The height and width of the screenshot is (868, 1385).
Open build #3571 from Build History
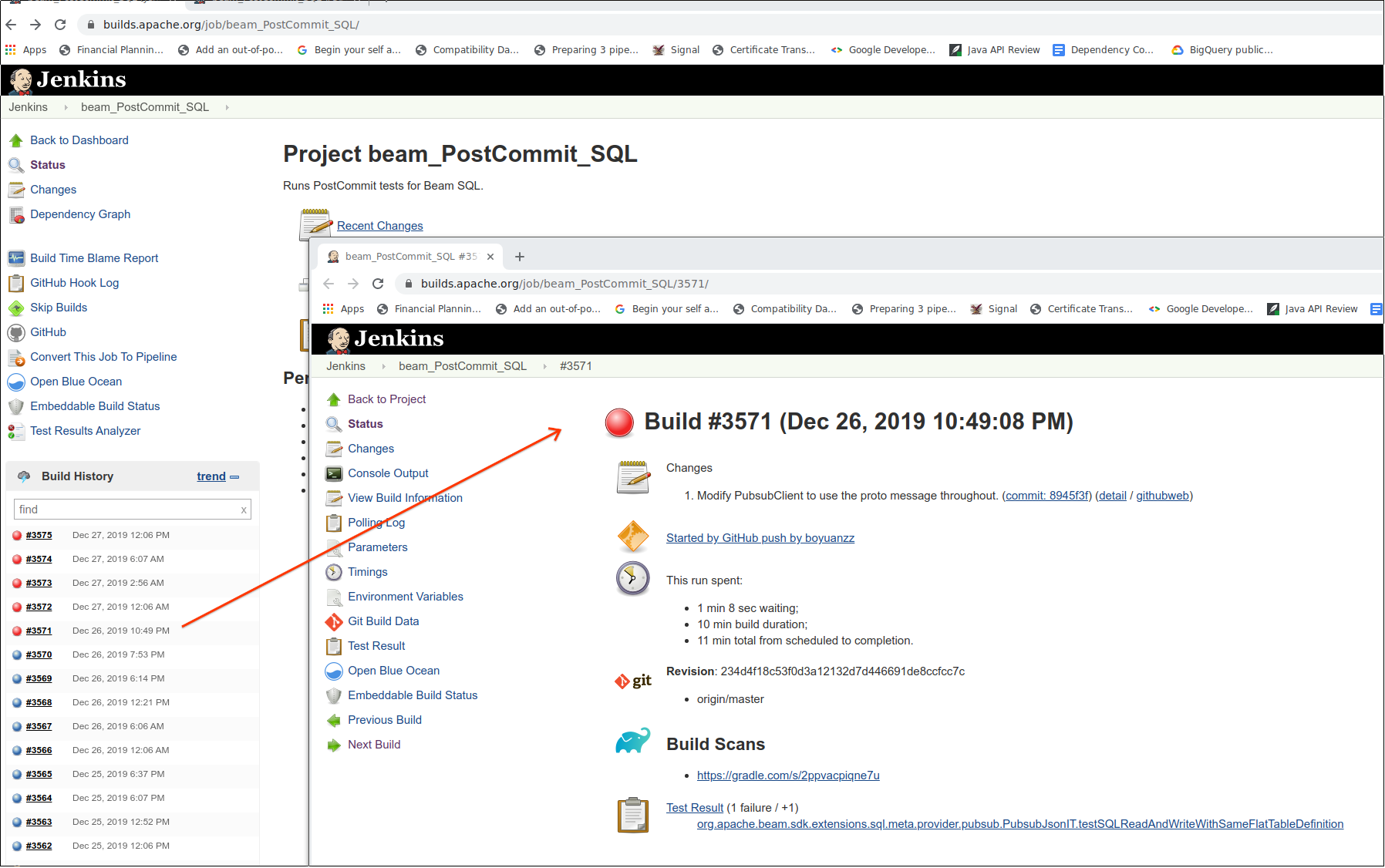click(39, 631)
